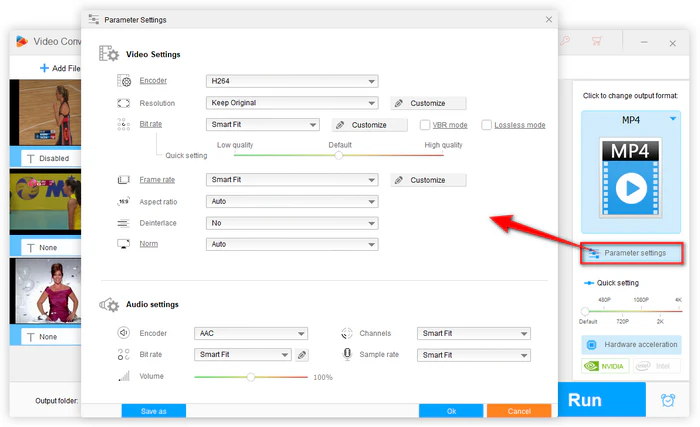Open the Sample rate Smart Fit dropdown
This screenshot has height=427, width=700.
pyautogui.click(x=474, y=355)
